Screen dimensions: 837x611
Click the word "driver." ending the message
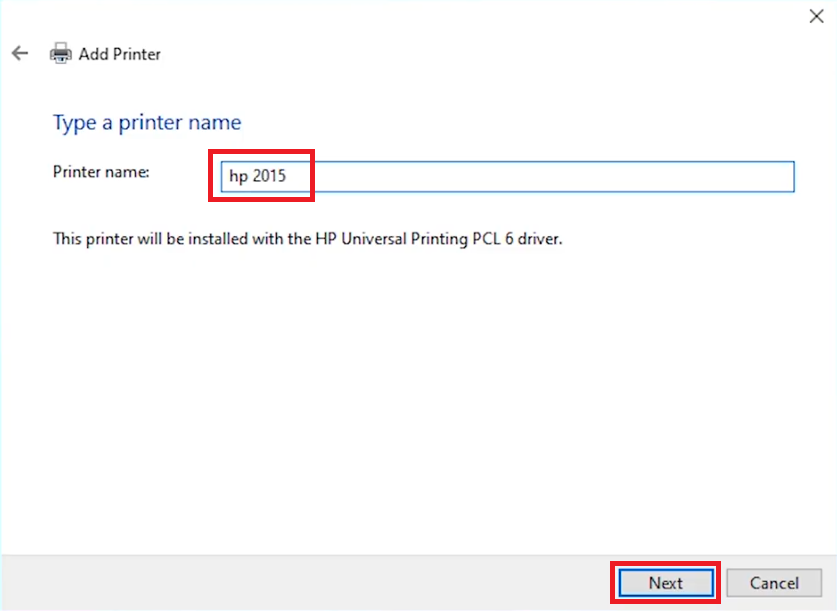click(x=540, y=239)
